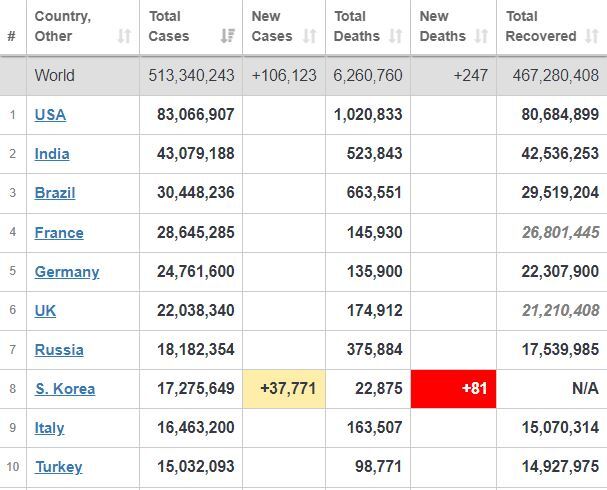607x490 pixels.
Task: Click the # rank column header
Action: point(12,36)
